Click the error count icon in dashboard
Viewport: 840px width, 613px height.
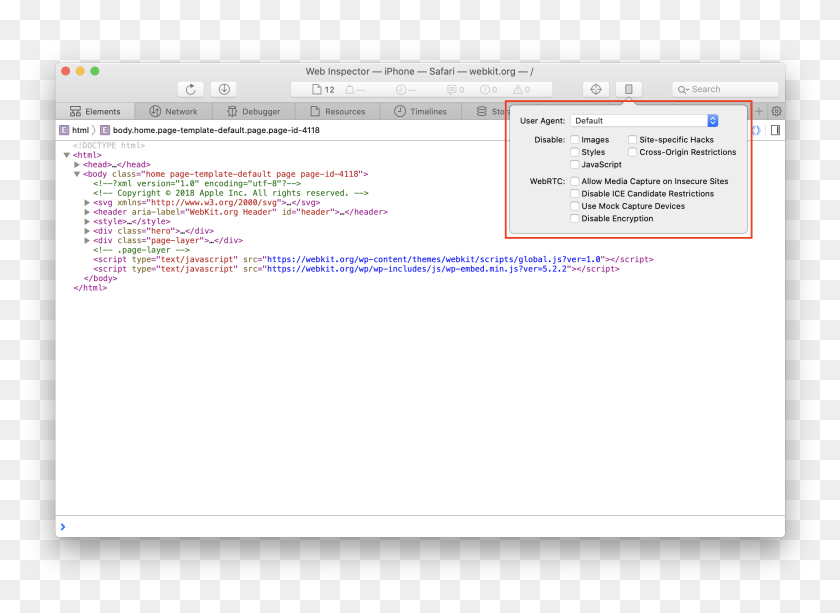point(489,89)
